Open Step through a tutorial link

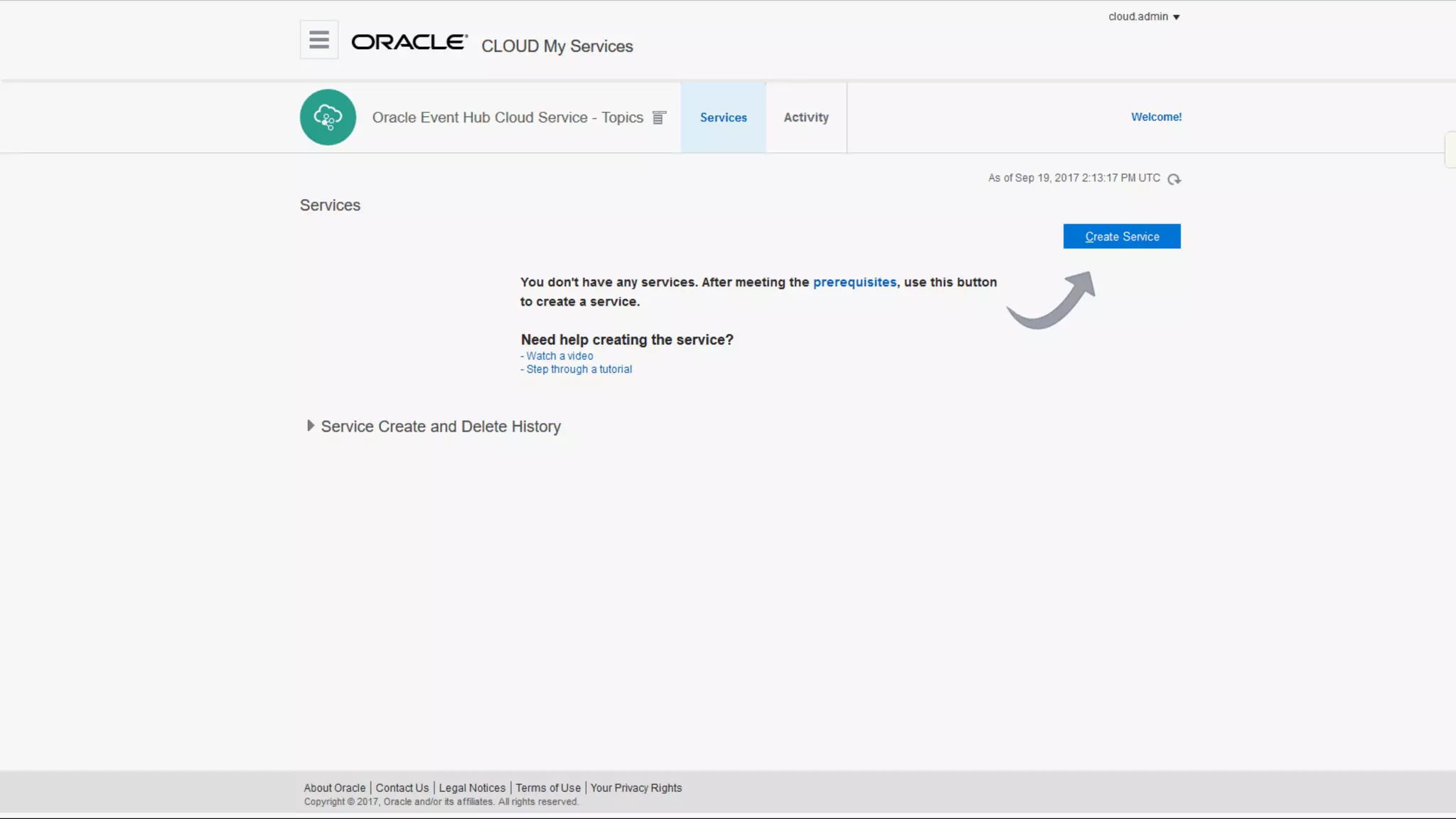coord(579,370)
